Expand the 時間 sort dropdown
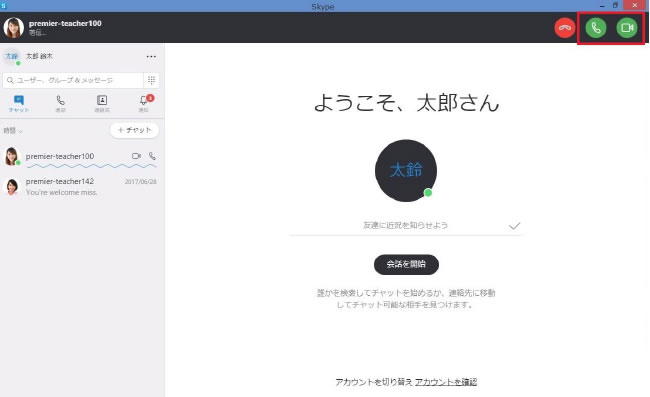 coord(13,131)
